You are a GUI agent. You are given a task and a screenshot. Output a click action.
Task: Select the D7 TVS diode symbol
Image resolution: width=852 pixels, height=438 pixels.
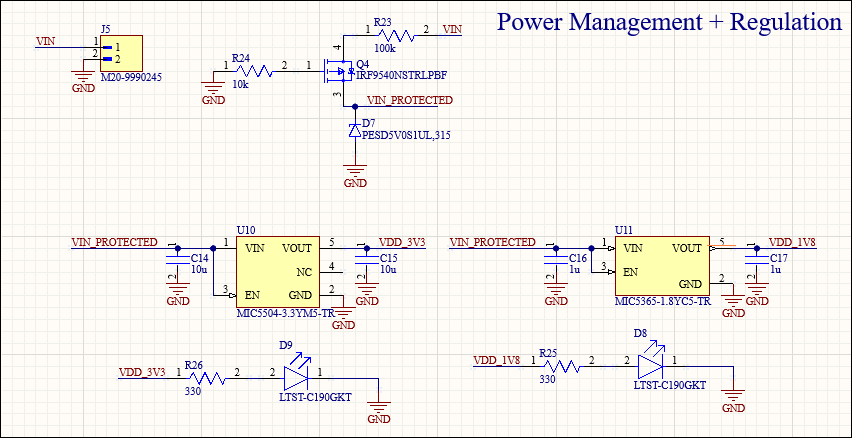click(x=355, y=130)
